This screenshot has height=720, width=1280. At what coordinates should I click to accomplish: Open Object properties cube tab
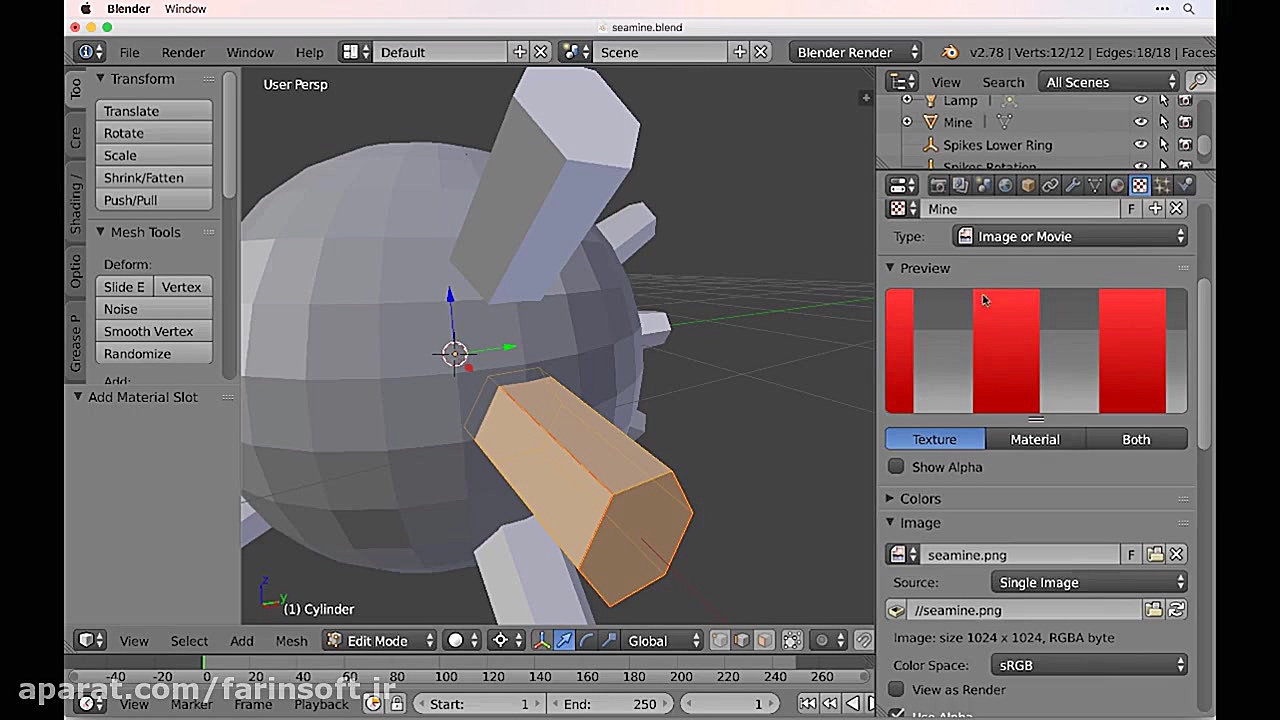click(x=1028, y=185)
